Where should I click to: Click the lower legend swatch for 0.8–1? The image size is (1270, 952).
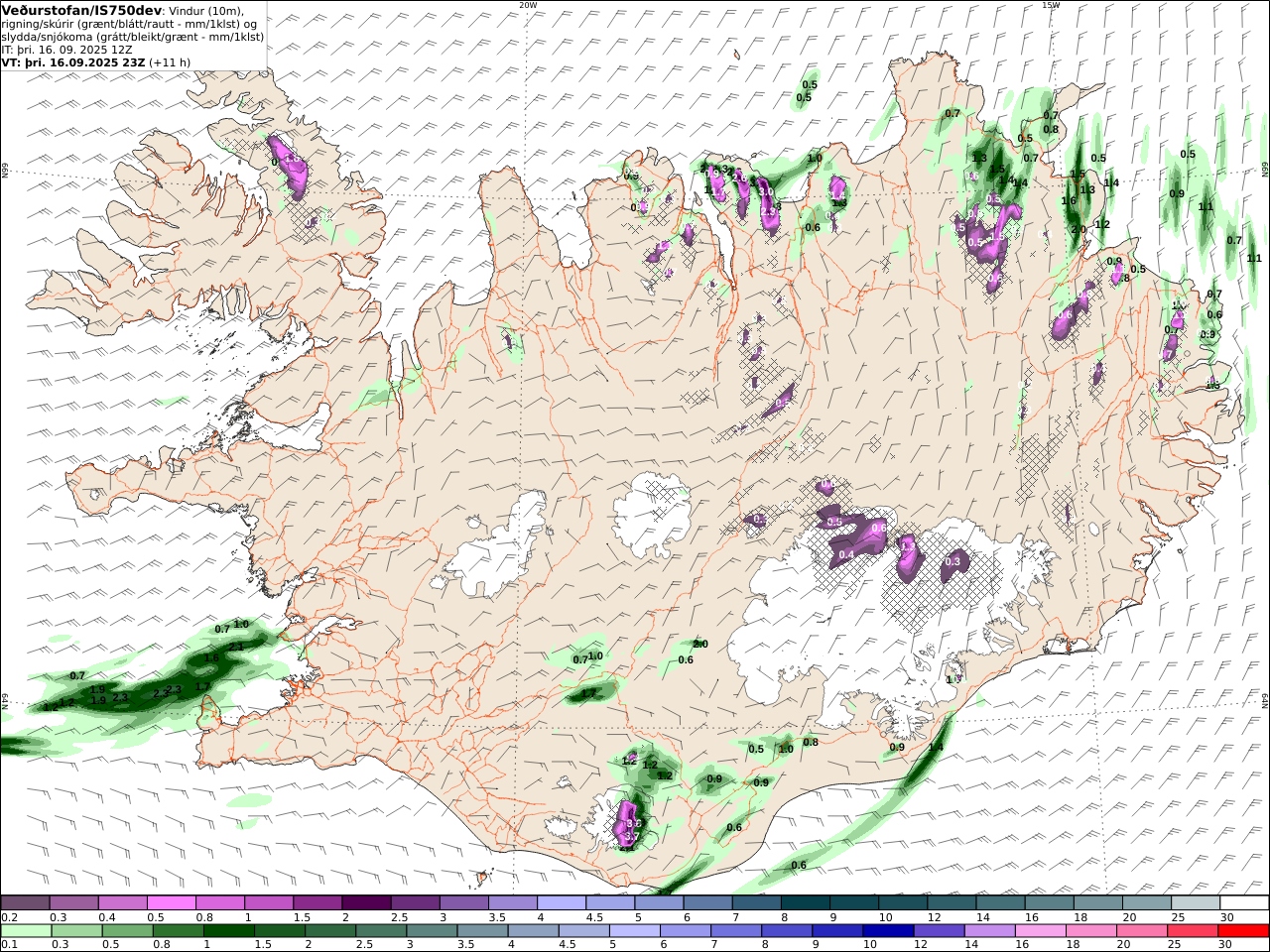178,930
